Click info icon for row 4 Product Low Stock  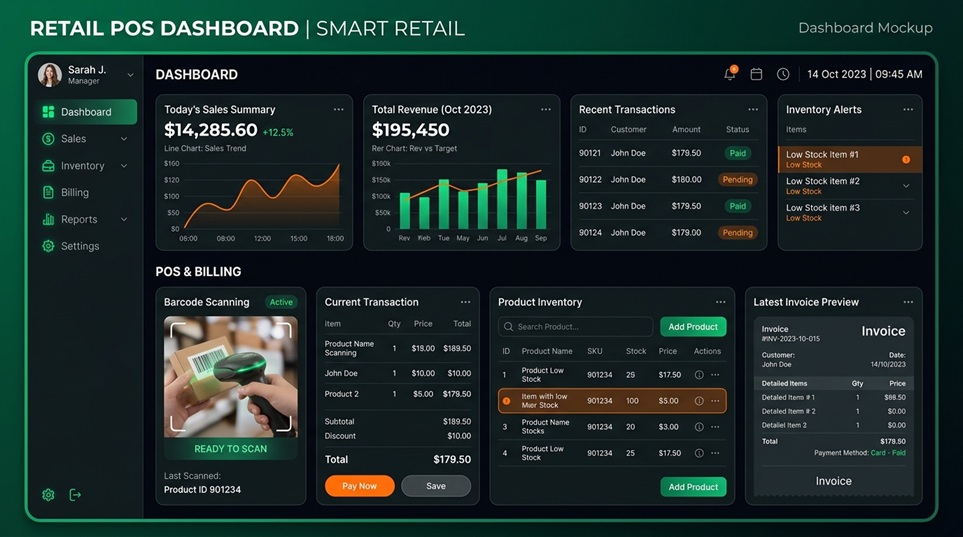tap(699, 453)
